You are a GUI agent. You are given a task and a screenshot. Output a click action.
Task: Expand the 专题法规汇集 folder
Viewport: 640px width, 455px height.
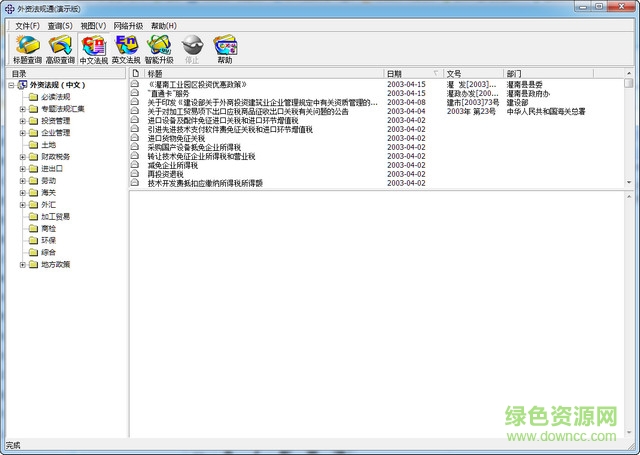tap(23, 109)
